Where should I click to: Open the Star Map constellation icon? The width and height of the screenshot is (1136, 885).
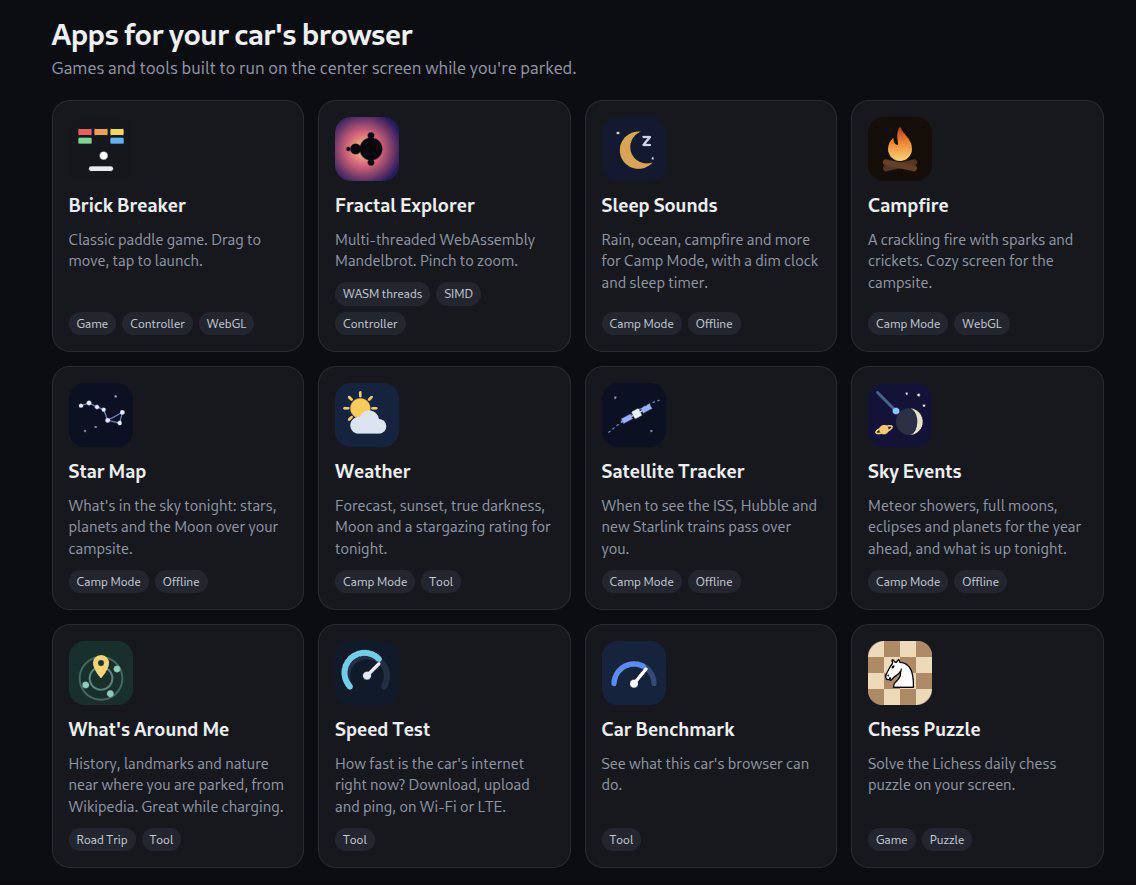(x=101, y=415)
